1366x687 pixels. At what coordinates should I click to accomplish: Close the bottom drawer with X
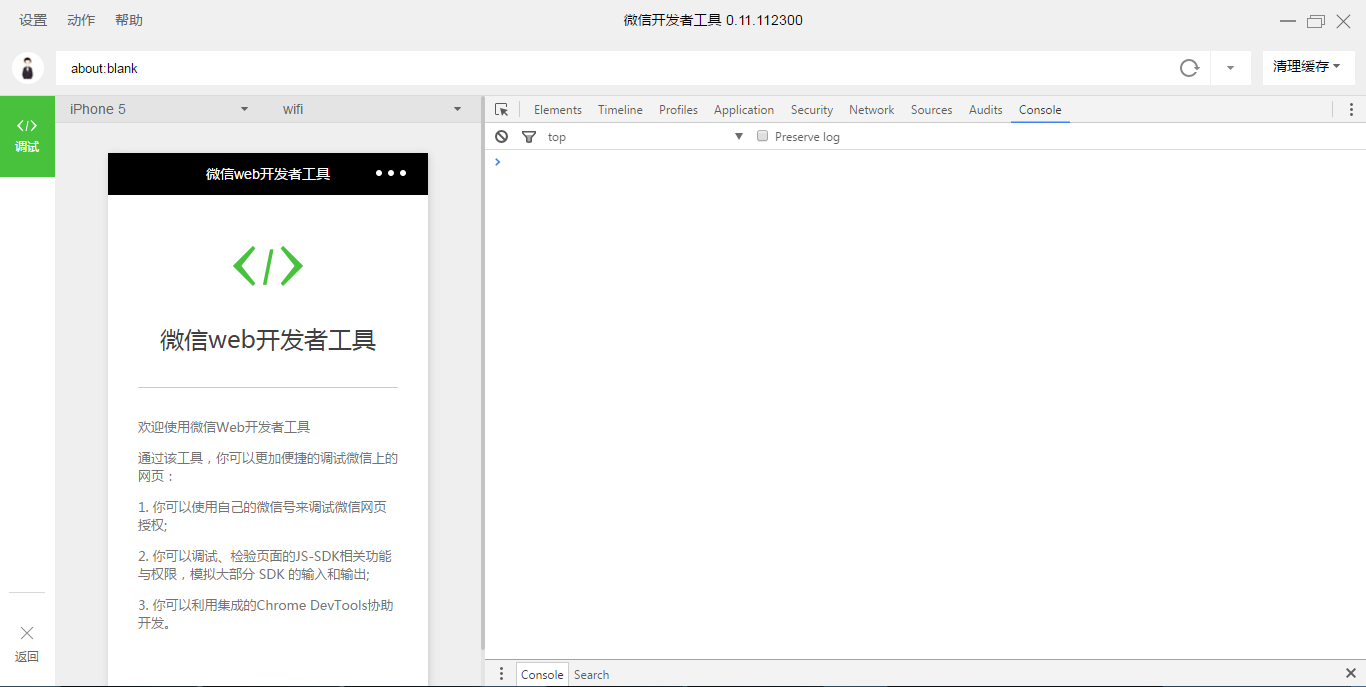tap(1351, 674)
